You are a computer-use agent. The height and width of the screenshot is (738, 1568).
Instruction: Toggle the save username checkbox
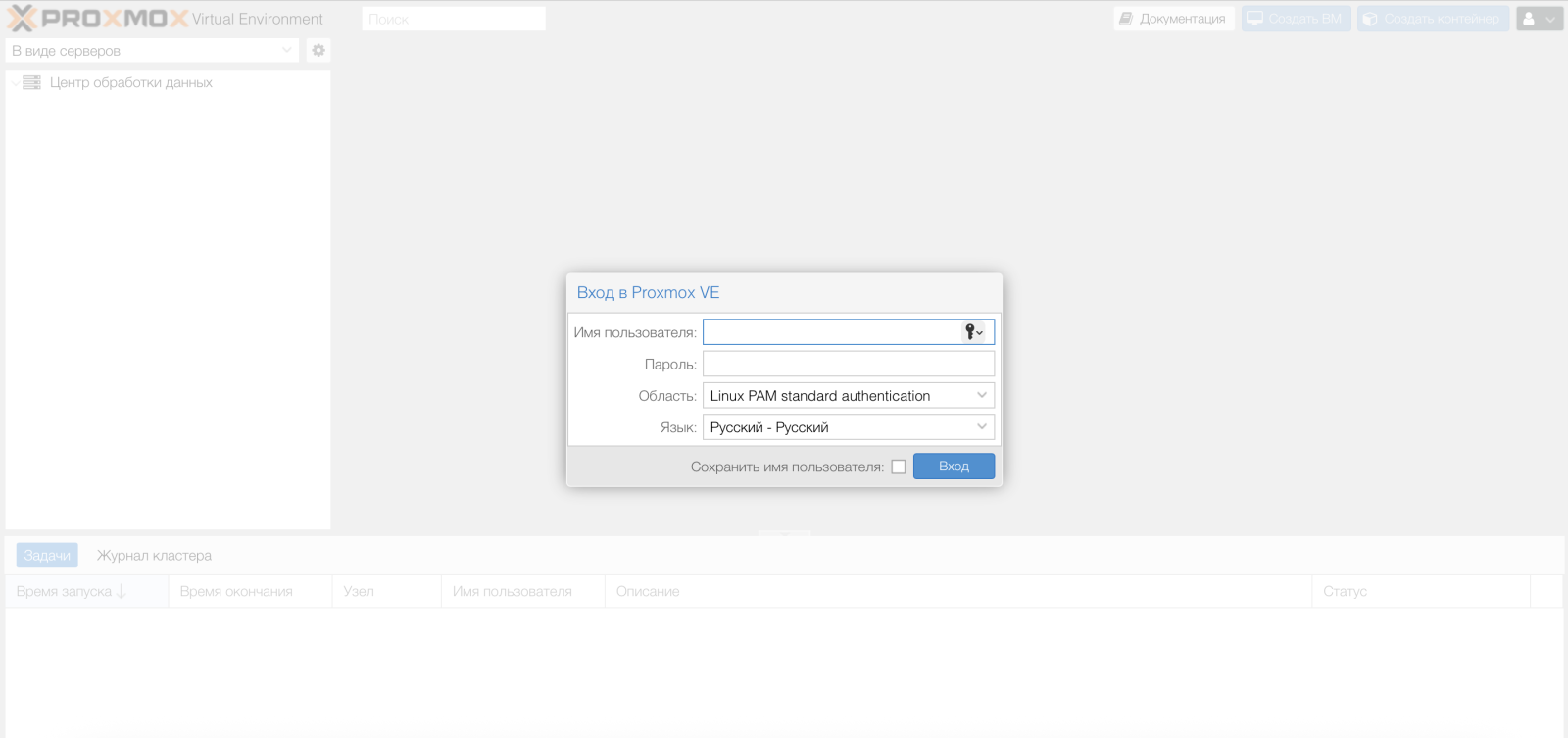pyautogui.click(x=899, y=467)
